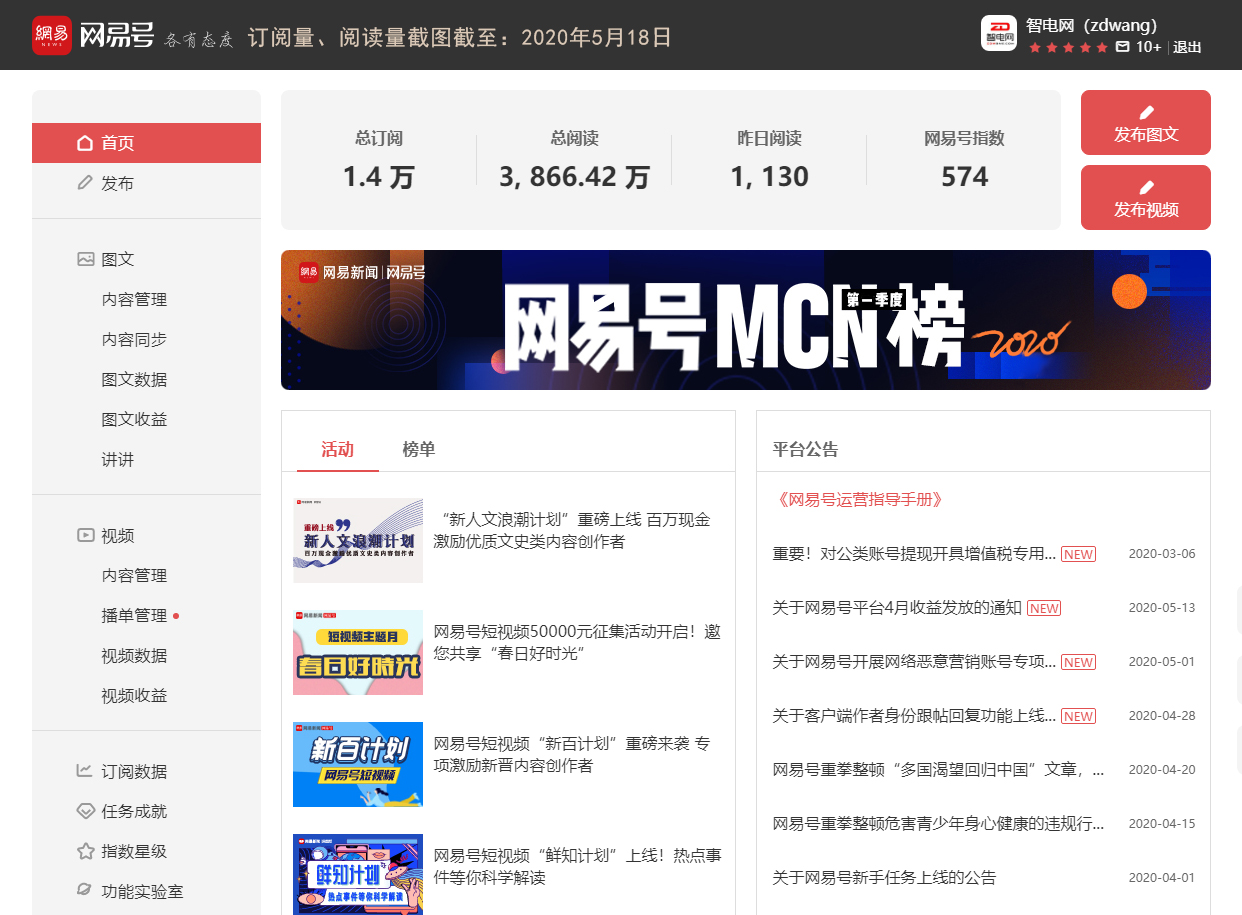Open the 危害青少年身心健康 announcement

coord(939,823)
